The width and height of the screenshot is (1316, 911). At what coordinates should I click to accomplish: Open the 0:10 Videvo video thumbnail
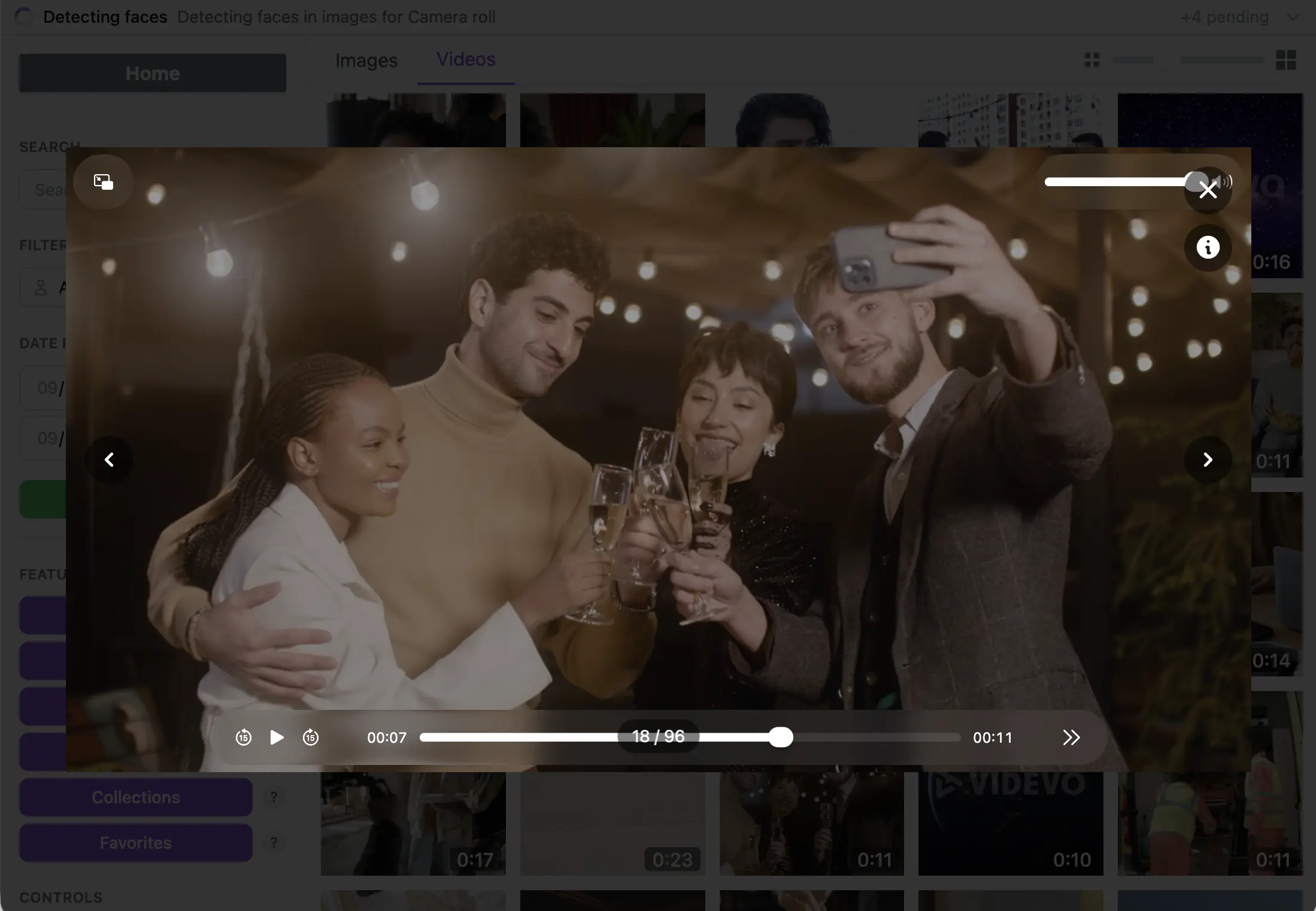click(1011, 824)
